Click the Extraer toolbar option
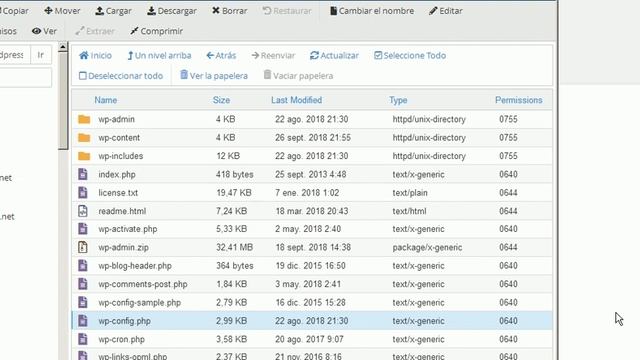Image resolution: width=640 pixels, height=360 pixels. 95,31
